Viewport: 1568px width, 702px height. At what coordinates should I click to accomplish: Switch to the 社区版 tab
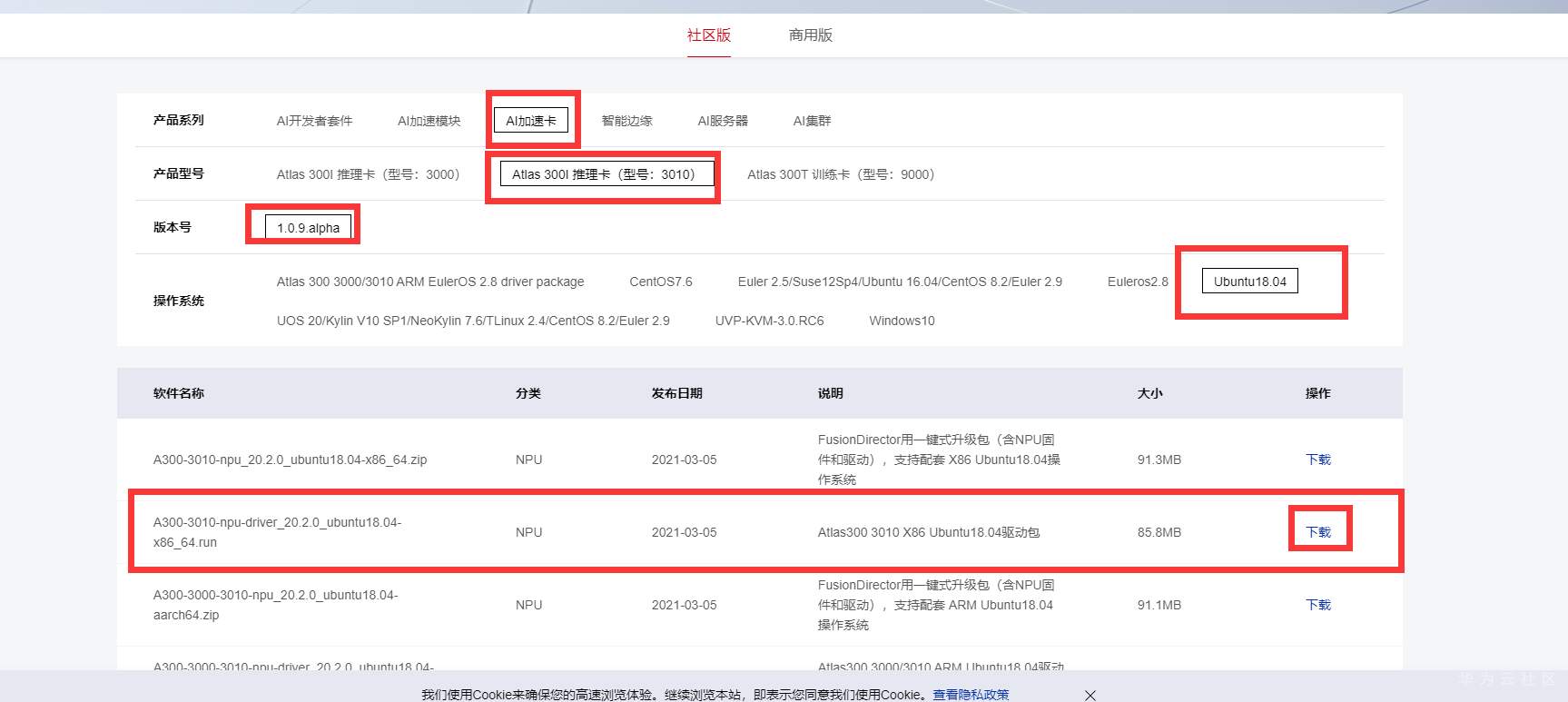(x=709, y=35)
